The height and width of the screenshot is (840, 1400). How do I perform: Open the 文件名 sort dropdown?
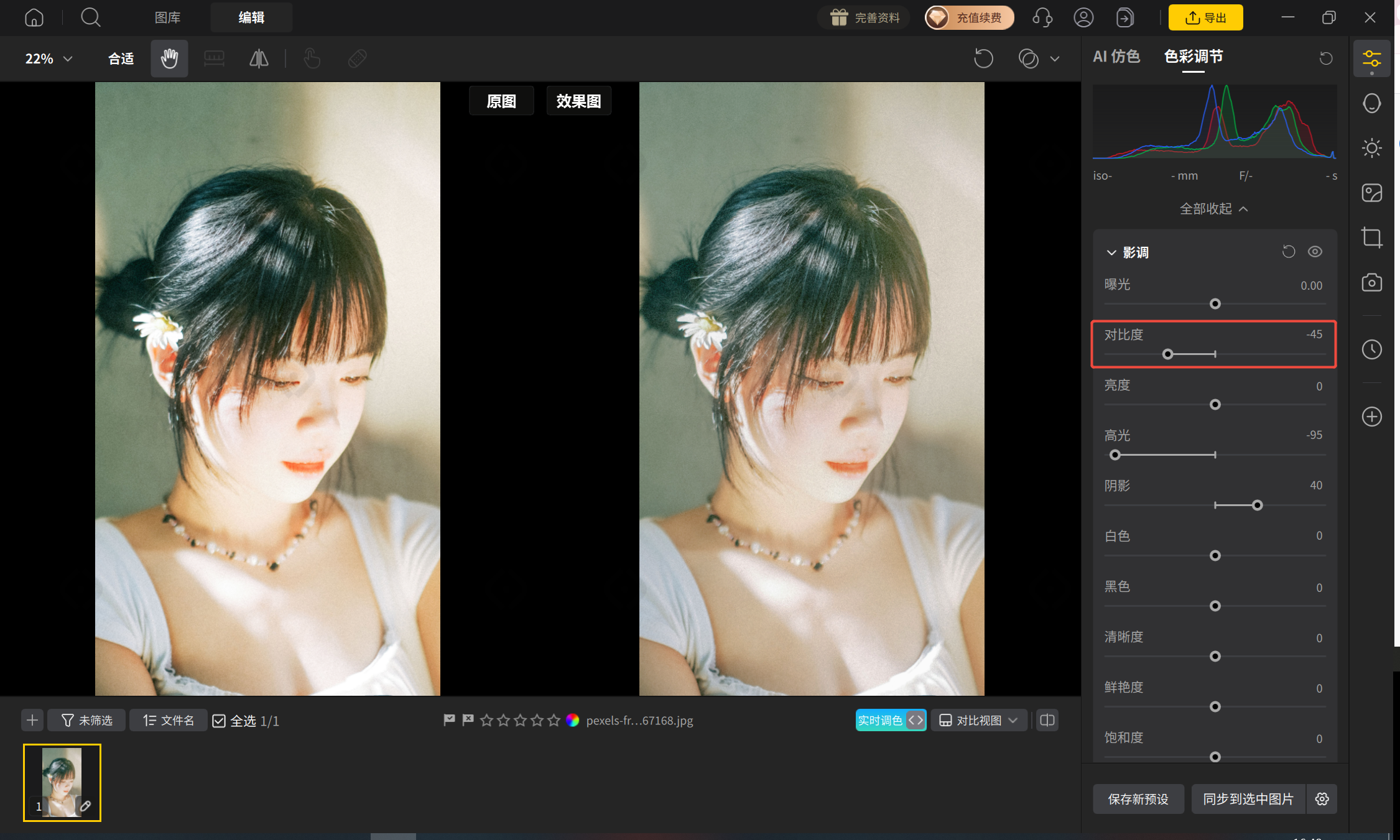pyautogui.click(x=168, y=720)
